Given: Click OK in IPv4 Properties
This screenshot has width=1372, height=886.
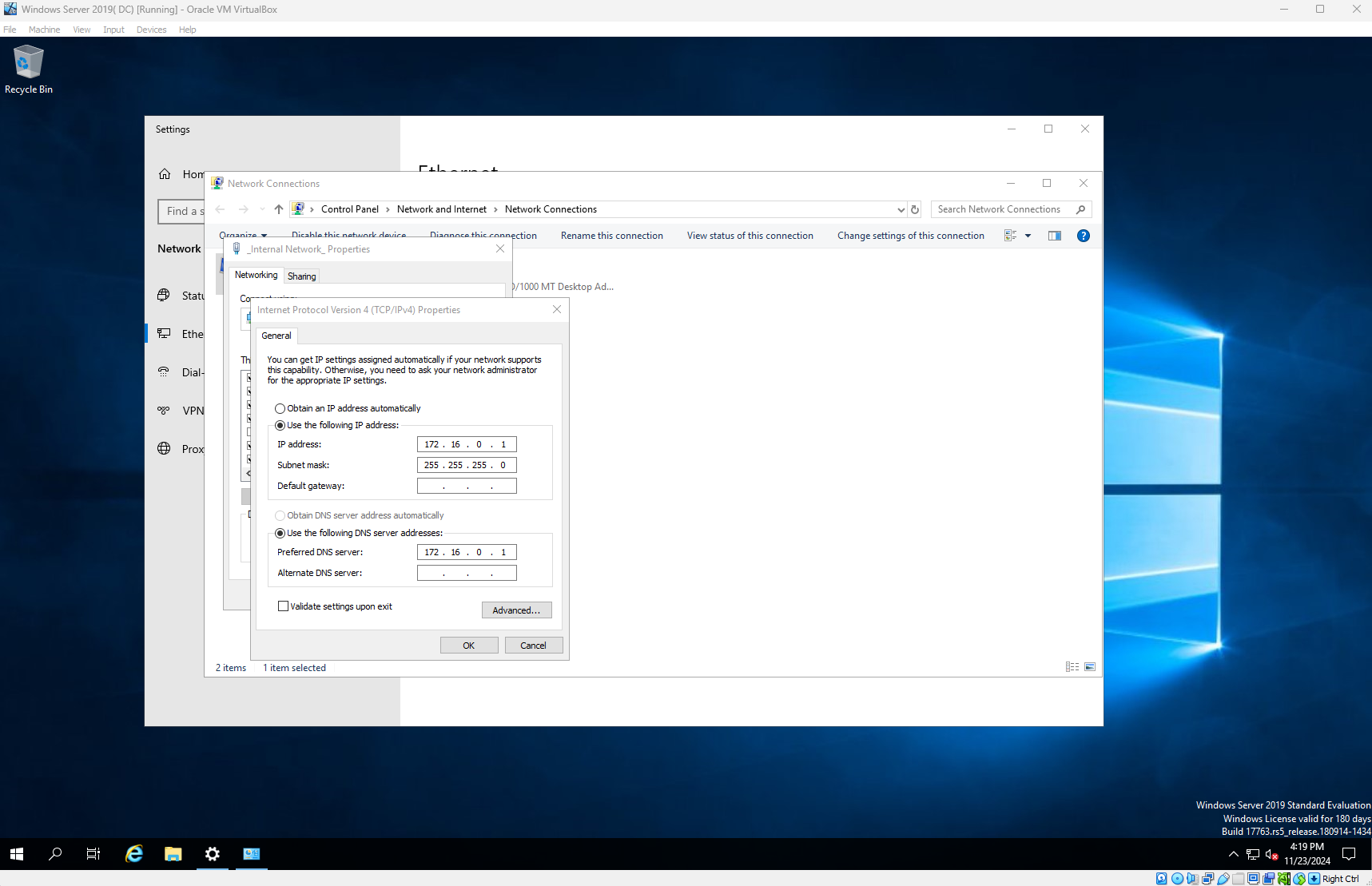Looking at the screenshot, I should [x=469, y=646].
